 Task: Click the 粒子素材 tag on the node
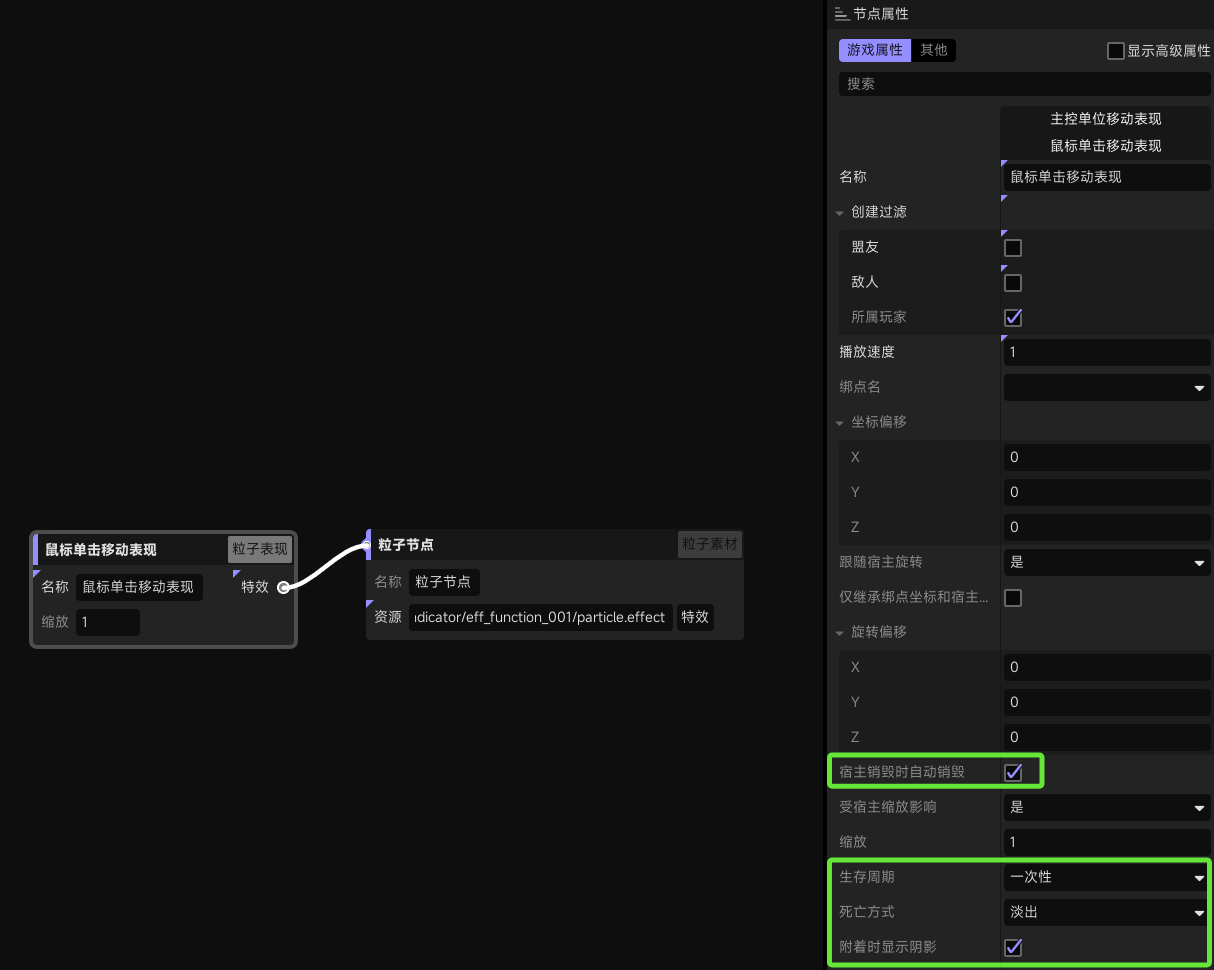pyautogui.click(x=710, y=544)
